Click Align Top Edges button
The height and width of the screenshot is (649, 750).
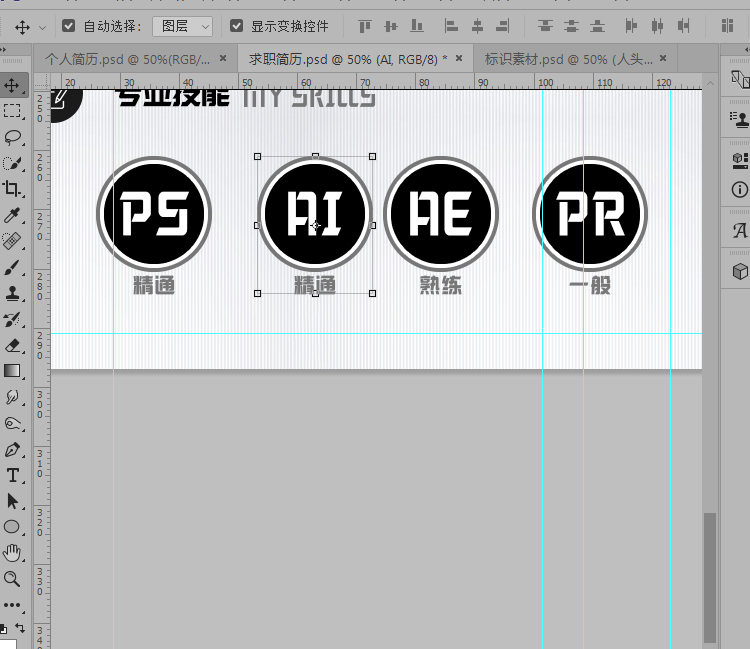(x=365, y=26)
